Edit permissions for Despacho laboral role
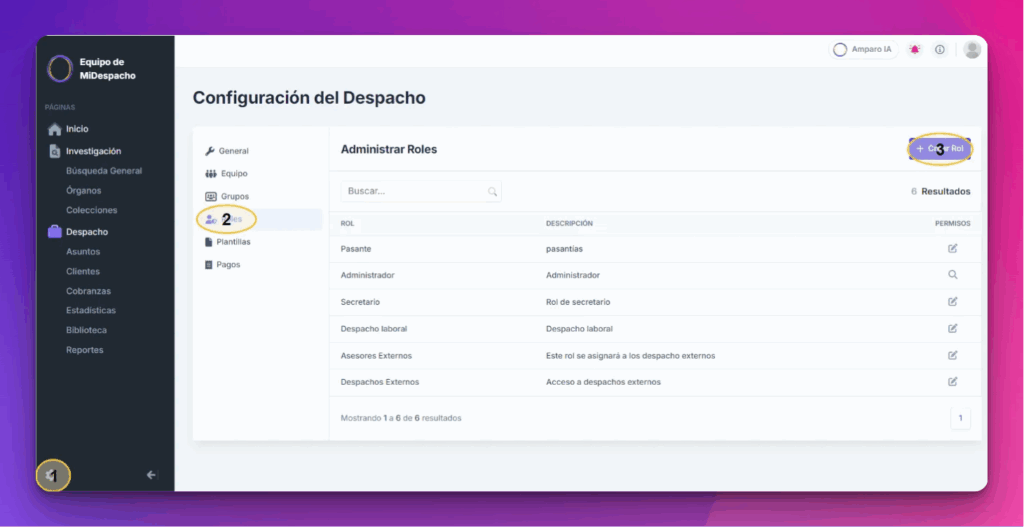 coord(953,328)
